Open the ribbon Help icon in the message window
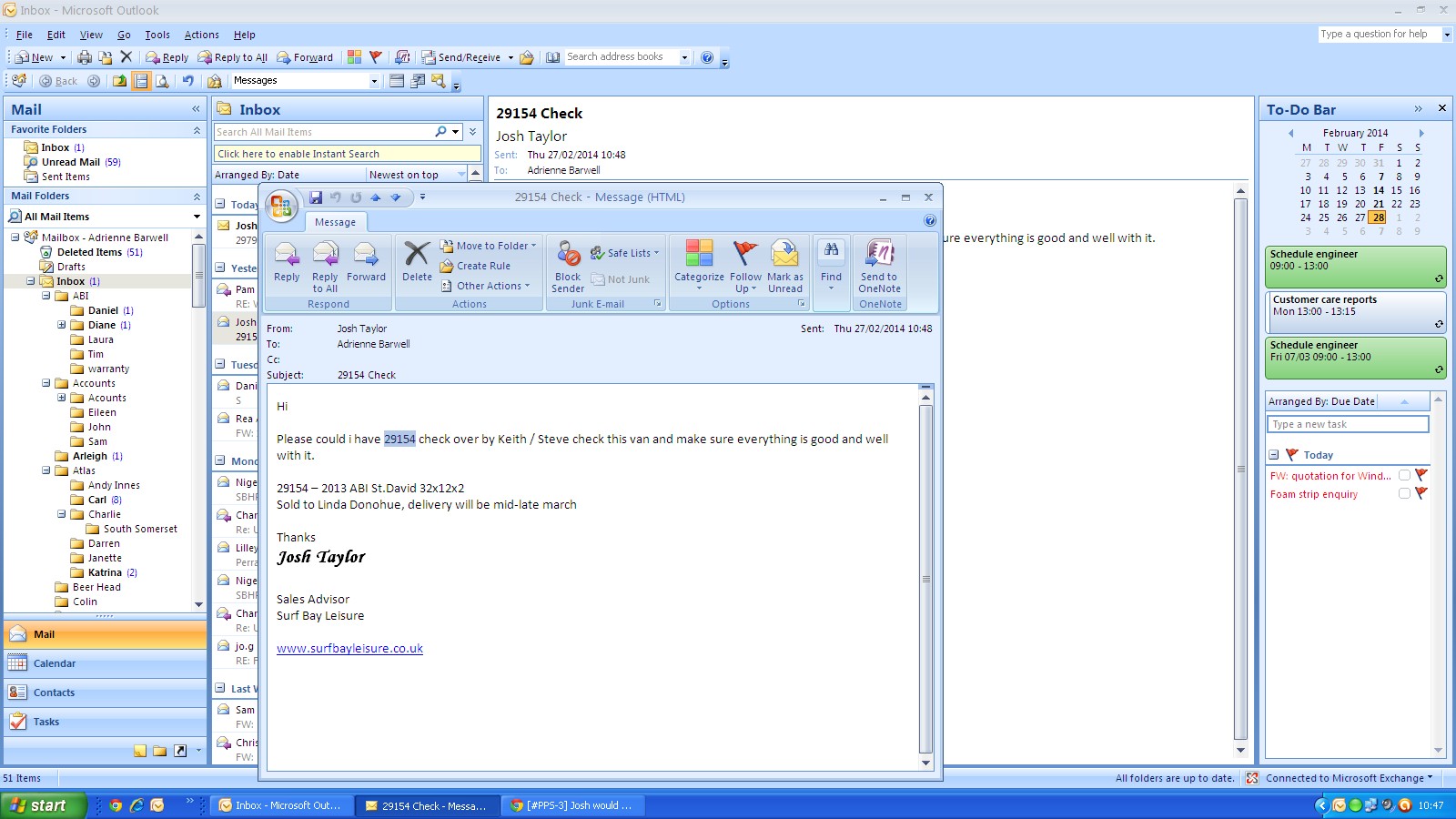This screenshot has width=1456, height=819. click(929, 221)
